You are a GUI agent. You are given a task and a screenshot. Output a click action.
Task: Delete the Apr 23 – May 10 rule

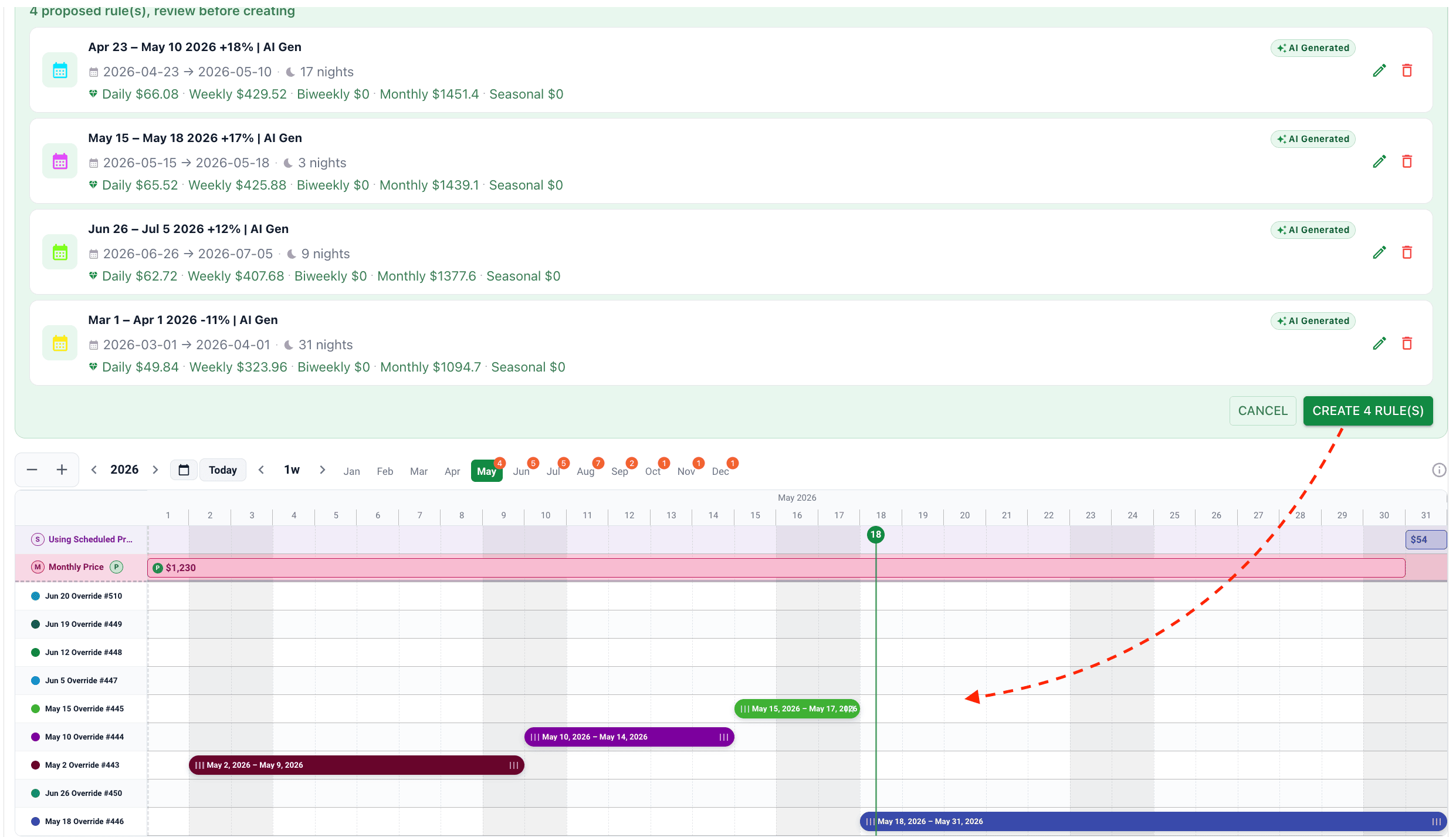(x=1407, y=70)
